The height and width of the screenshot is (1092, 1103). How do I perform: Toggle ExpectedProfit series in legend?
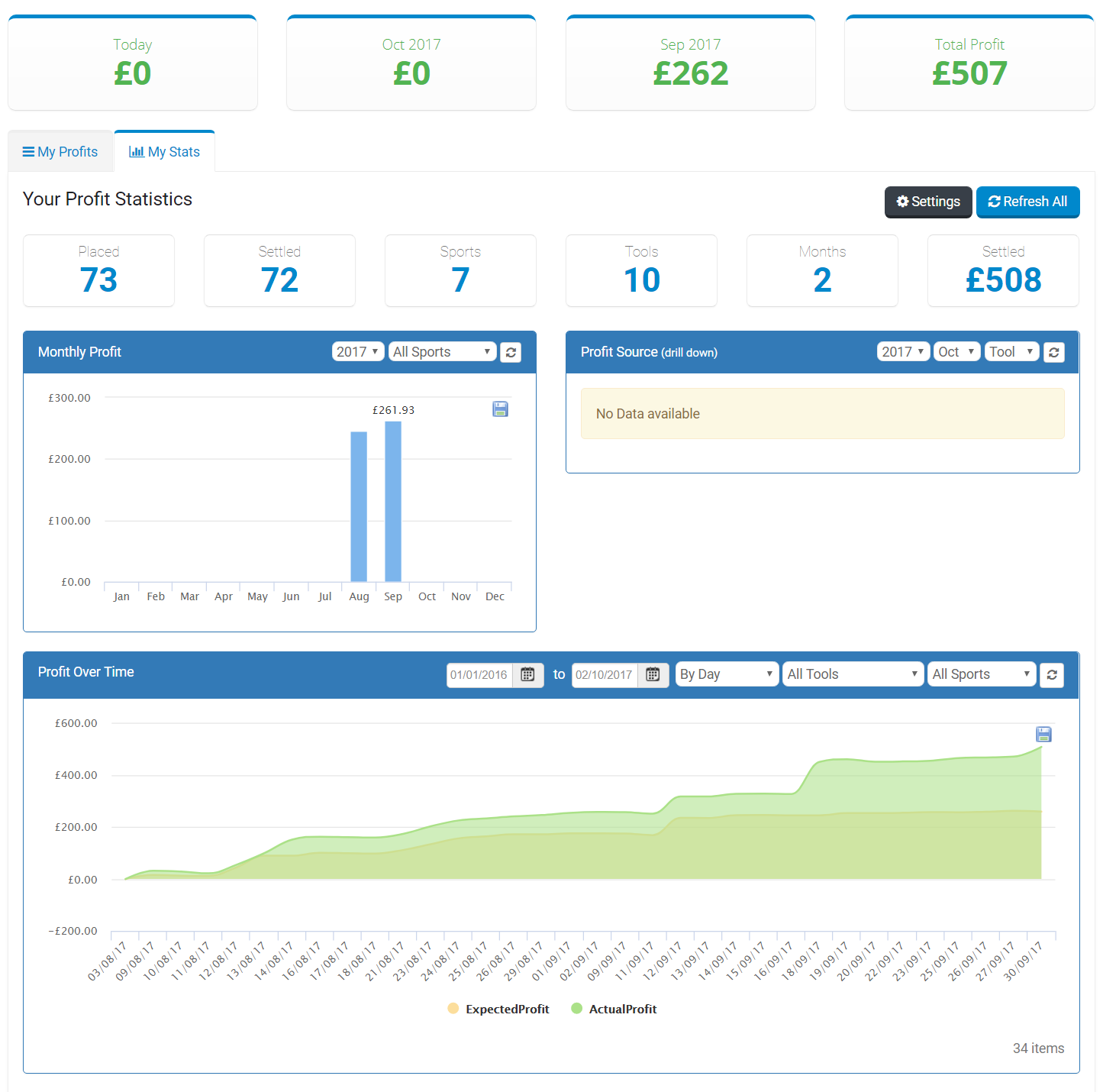click(498, 1009)
